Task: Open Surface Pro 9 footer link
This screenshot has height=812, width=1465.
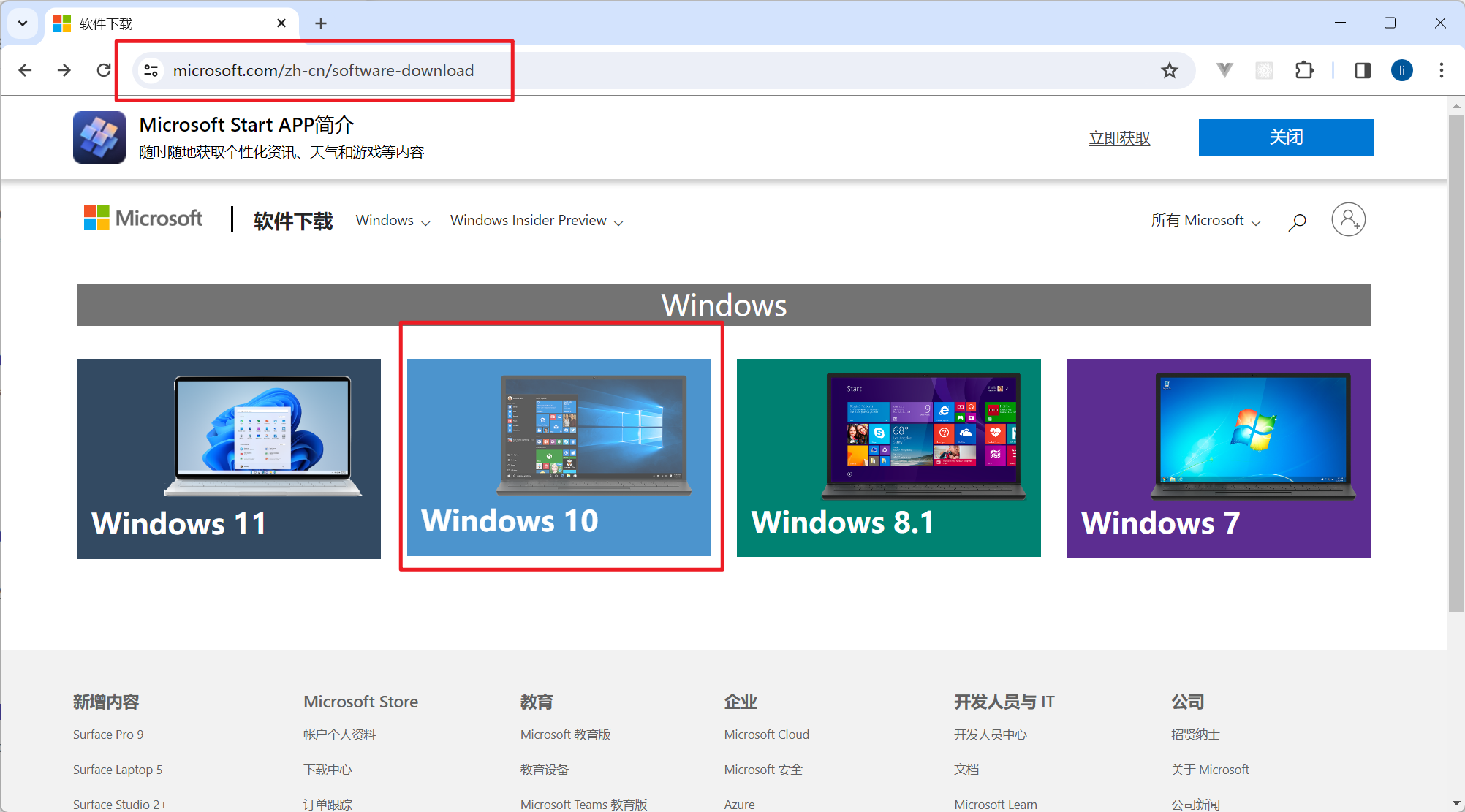Action: tap(108, 735)
